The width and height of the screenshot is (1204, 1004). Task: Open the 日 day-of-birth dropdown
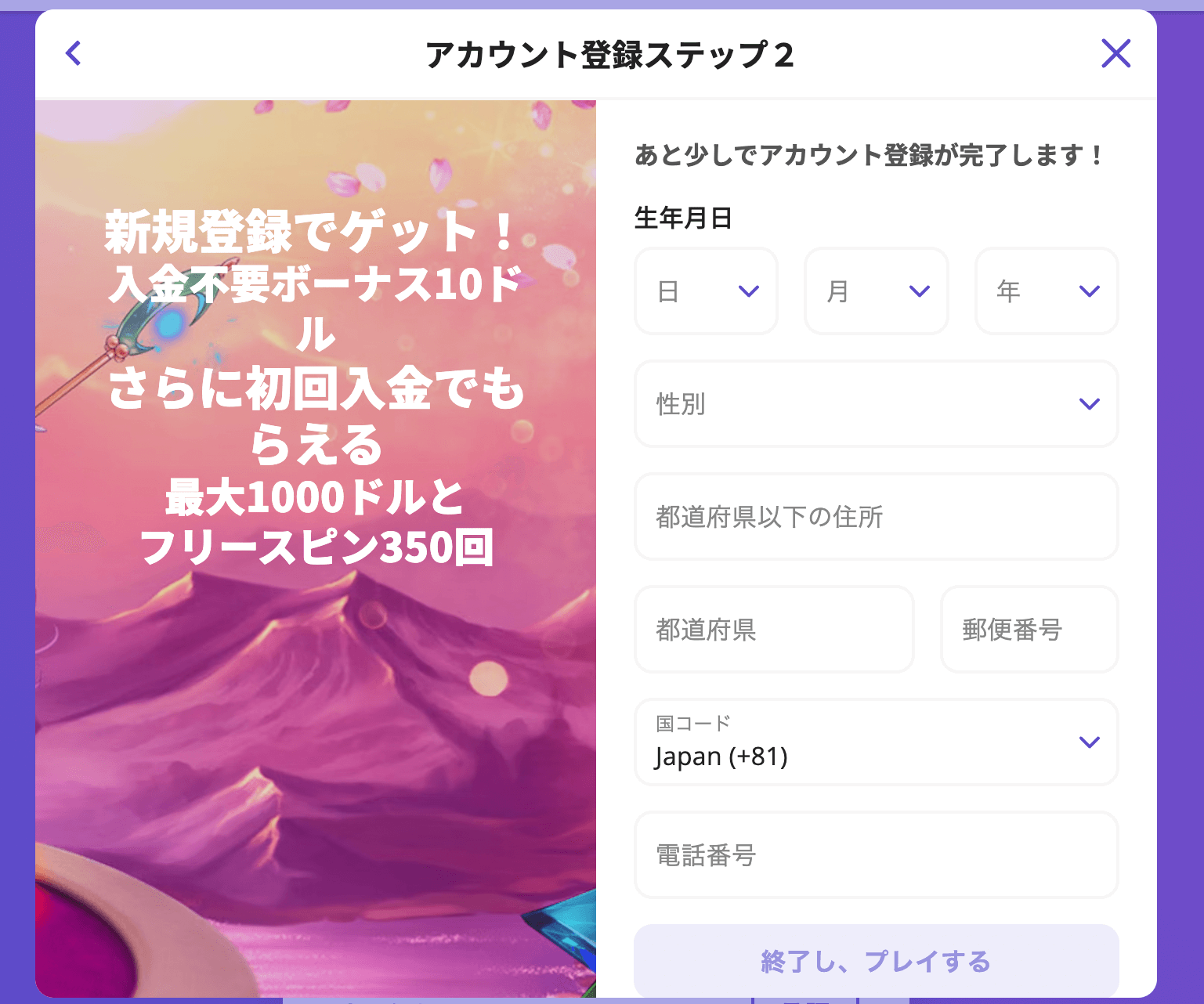[x=706, y=291]
